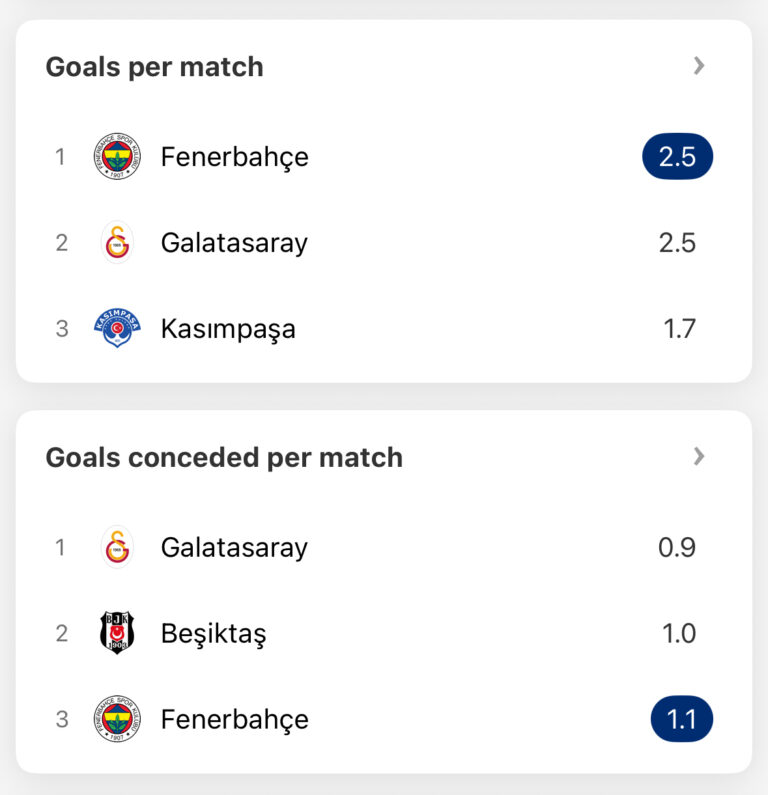Expand the Goals per match chevron
The image size is (768, 795).
[x=699, y=66]
